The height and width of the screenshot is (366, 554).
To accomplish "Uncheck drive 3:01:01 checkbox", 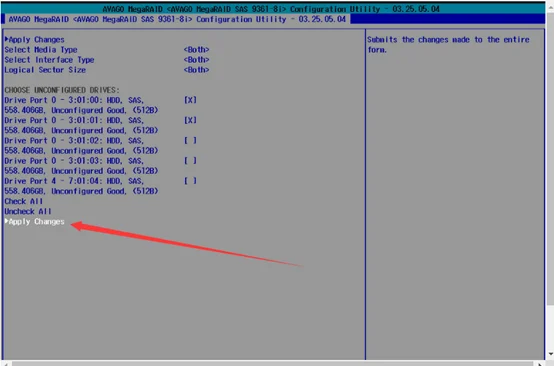I will pyautogui.click(x=190, y=120).
